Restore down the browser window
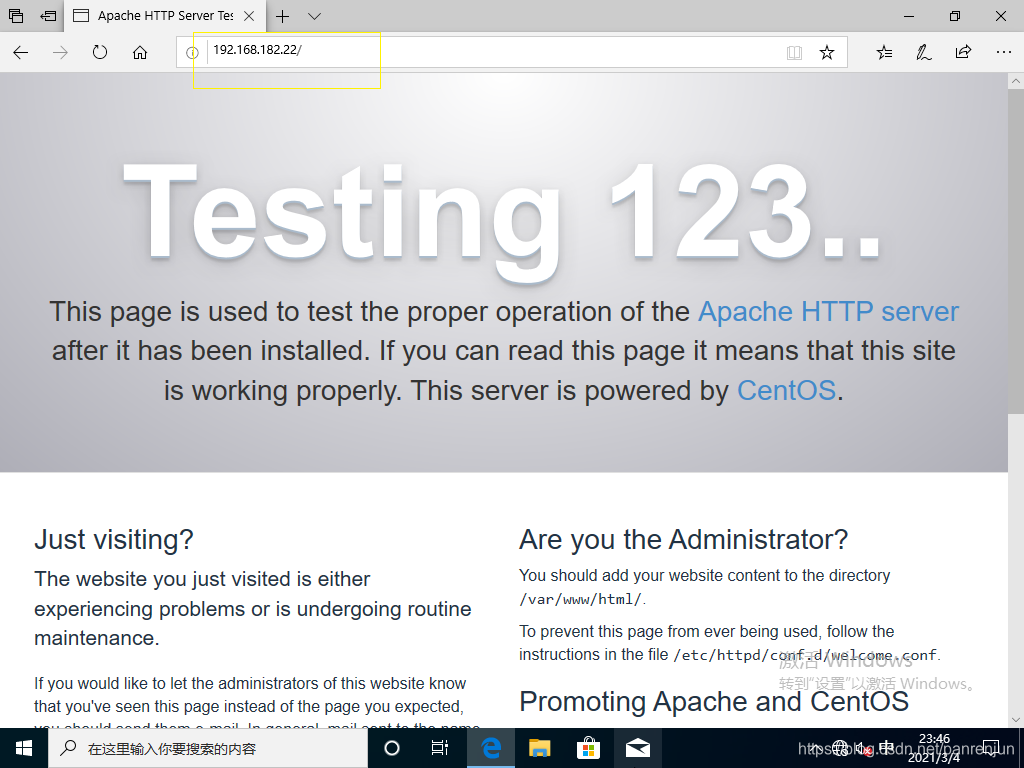 (x=955, y=16)
